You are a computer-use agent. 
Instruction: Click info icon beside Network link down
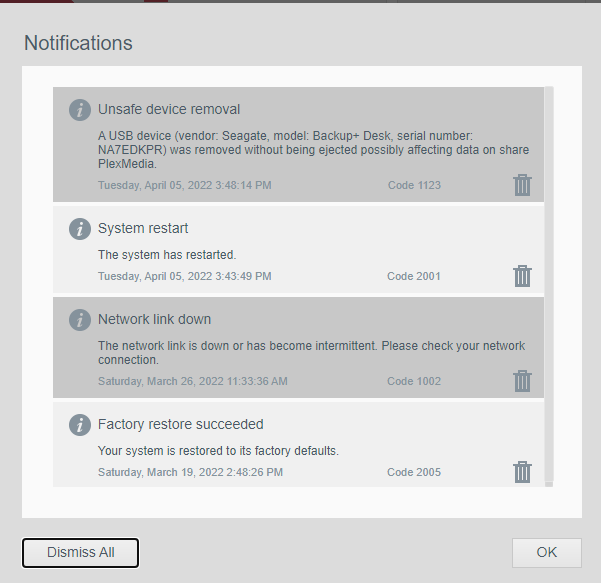(80, 320)
